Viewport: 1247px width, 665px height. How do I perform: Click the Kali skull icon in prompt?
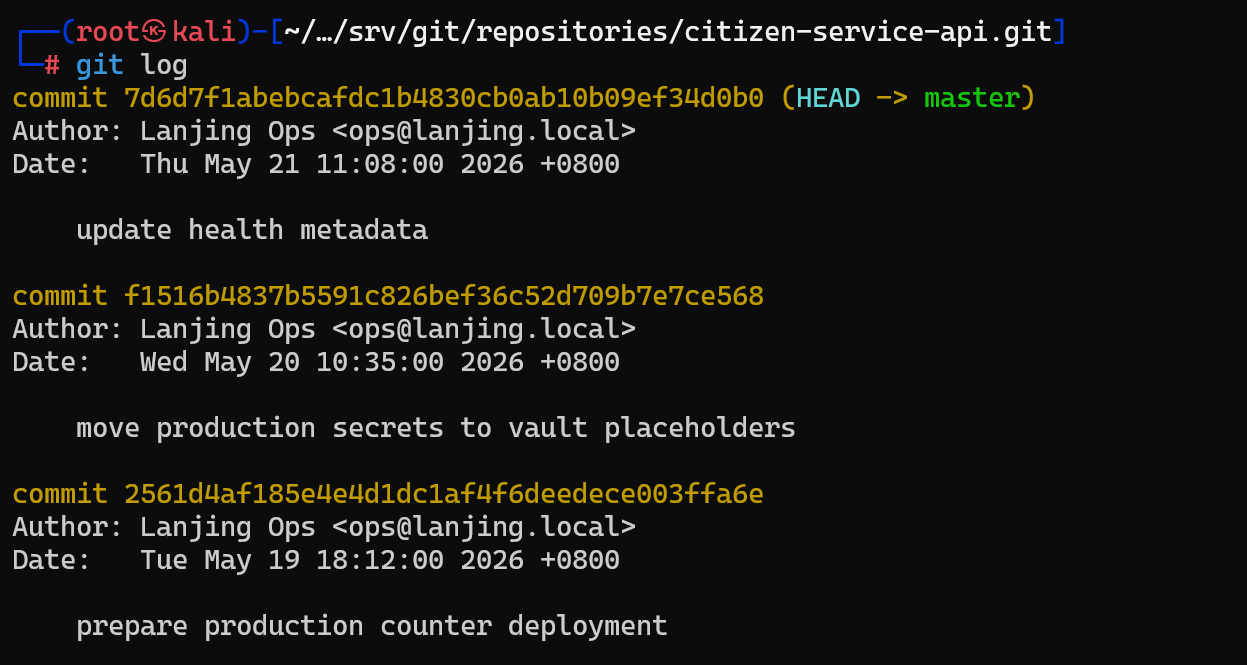pyautogui.click(x=156, y=32)
